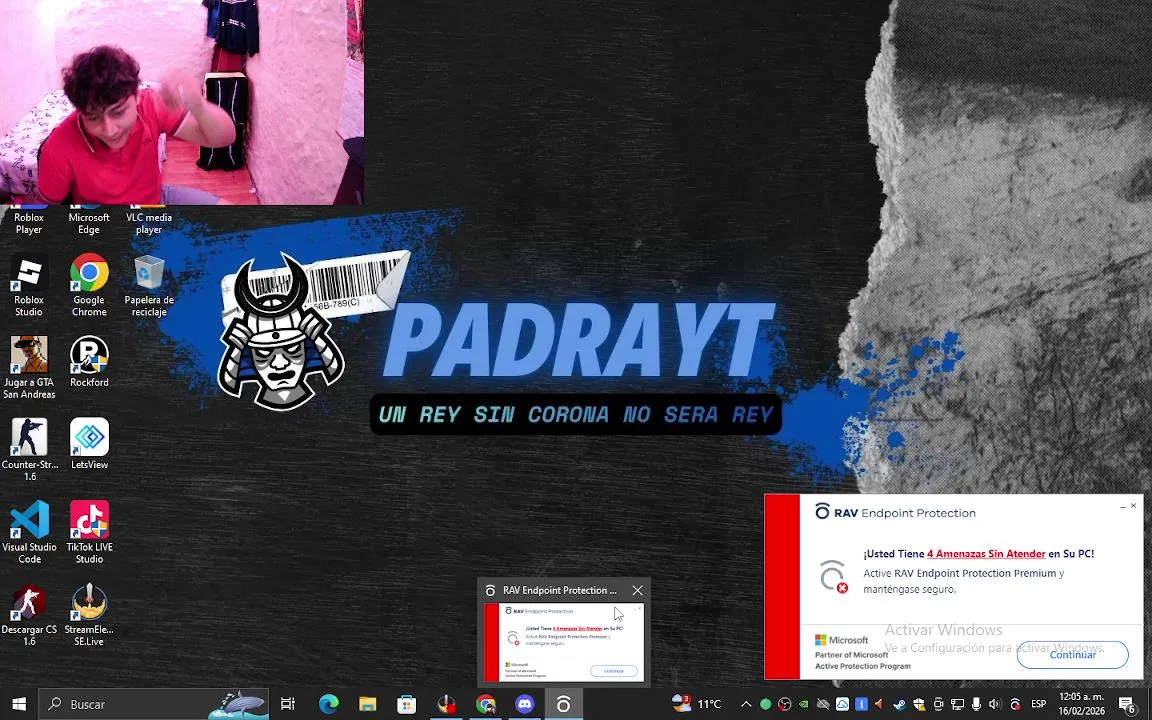
Task: Launch Jugar a GTA San Andreas shortcut
Action: (x=29, y=368)
